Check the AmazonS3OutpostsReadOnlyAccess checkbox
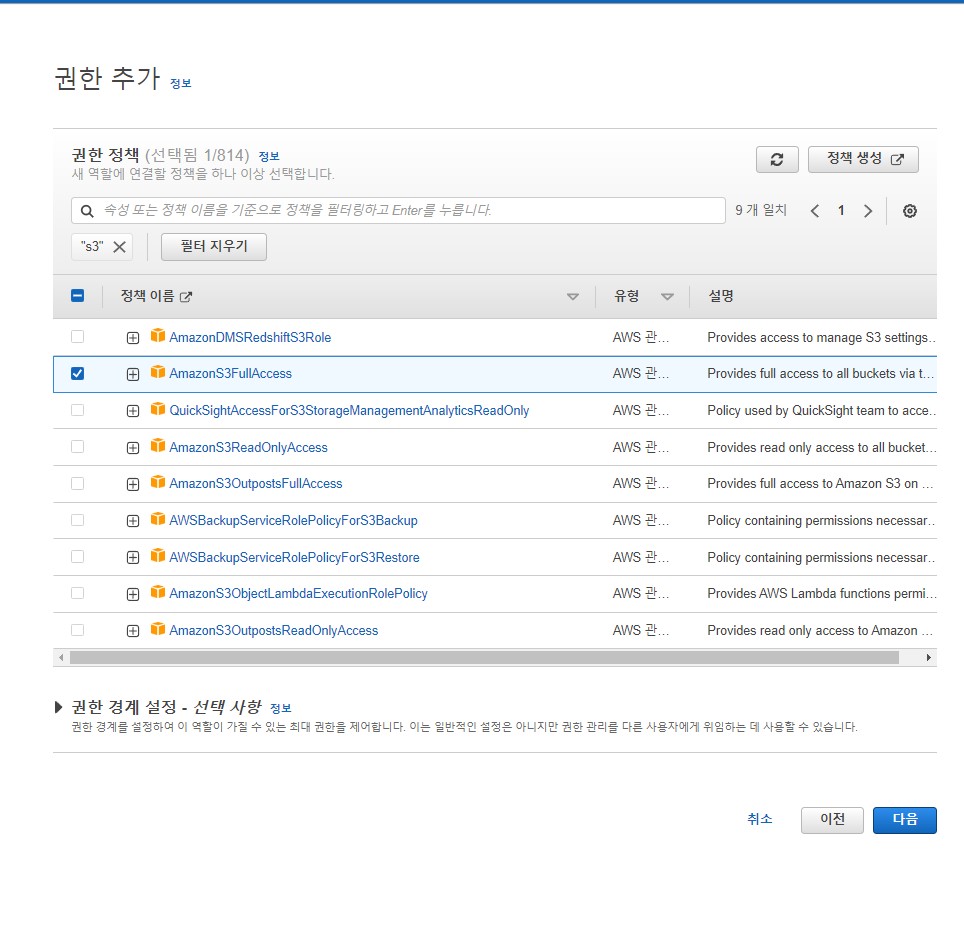The height and width of the screenshot is (946, 964). [x=77, y=630]
